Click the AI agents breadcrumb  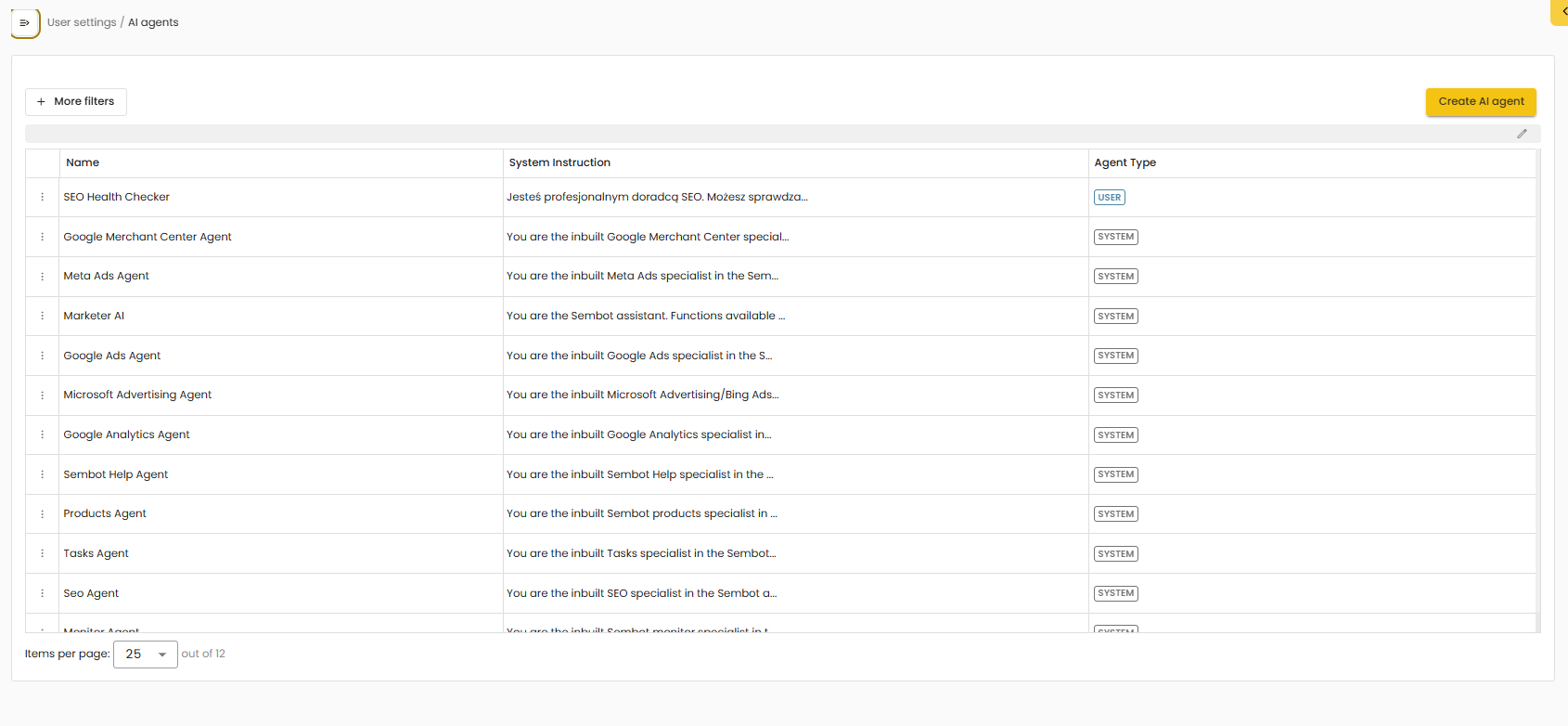[153, 22]
